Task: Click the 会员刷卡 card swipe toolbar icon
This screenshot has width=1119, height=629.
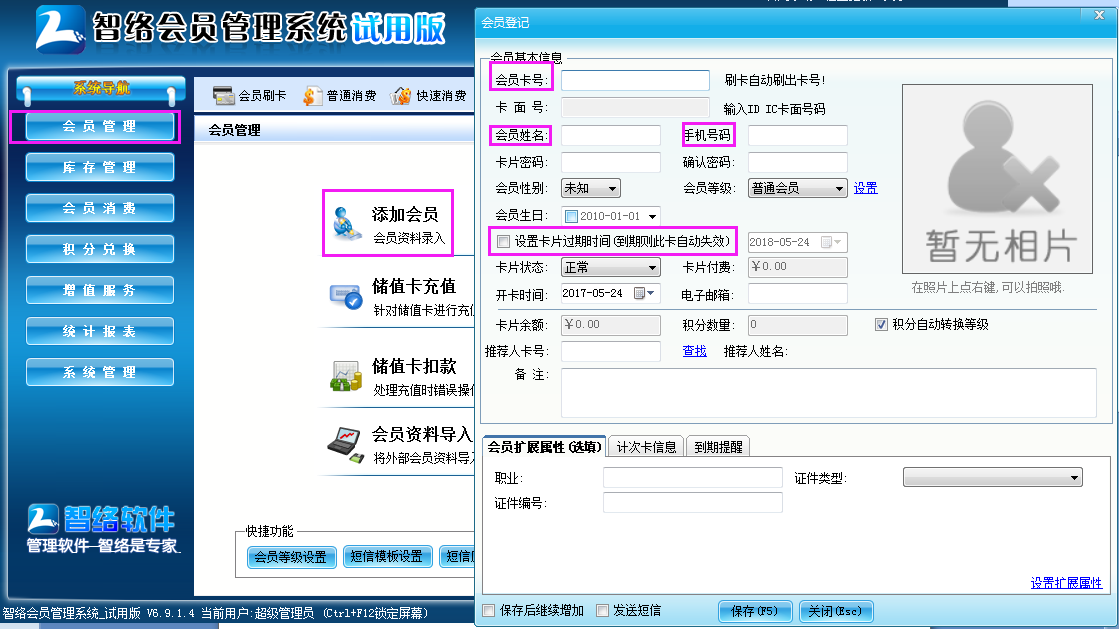Action: [223, 96]
